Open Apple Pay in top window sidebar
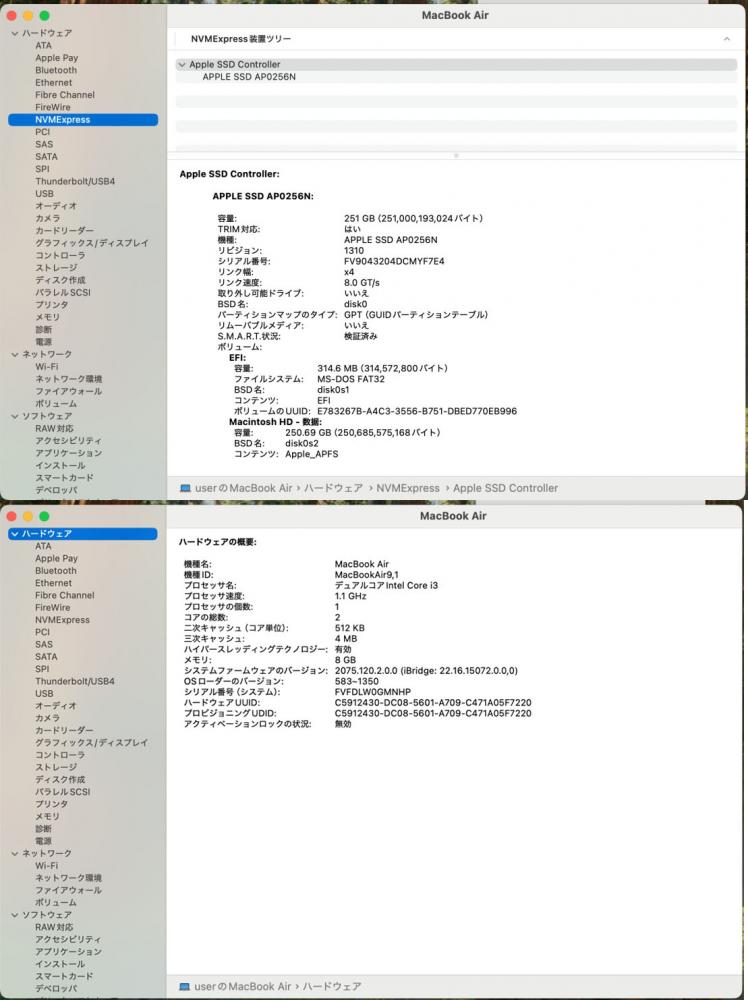748x1000 pixels. 57,58
